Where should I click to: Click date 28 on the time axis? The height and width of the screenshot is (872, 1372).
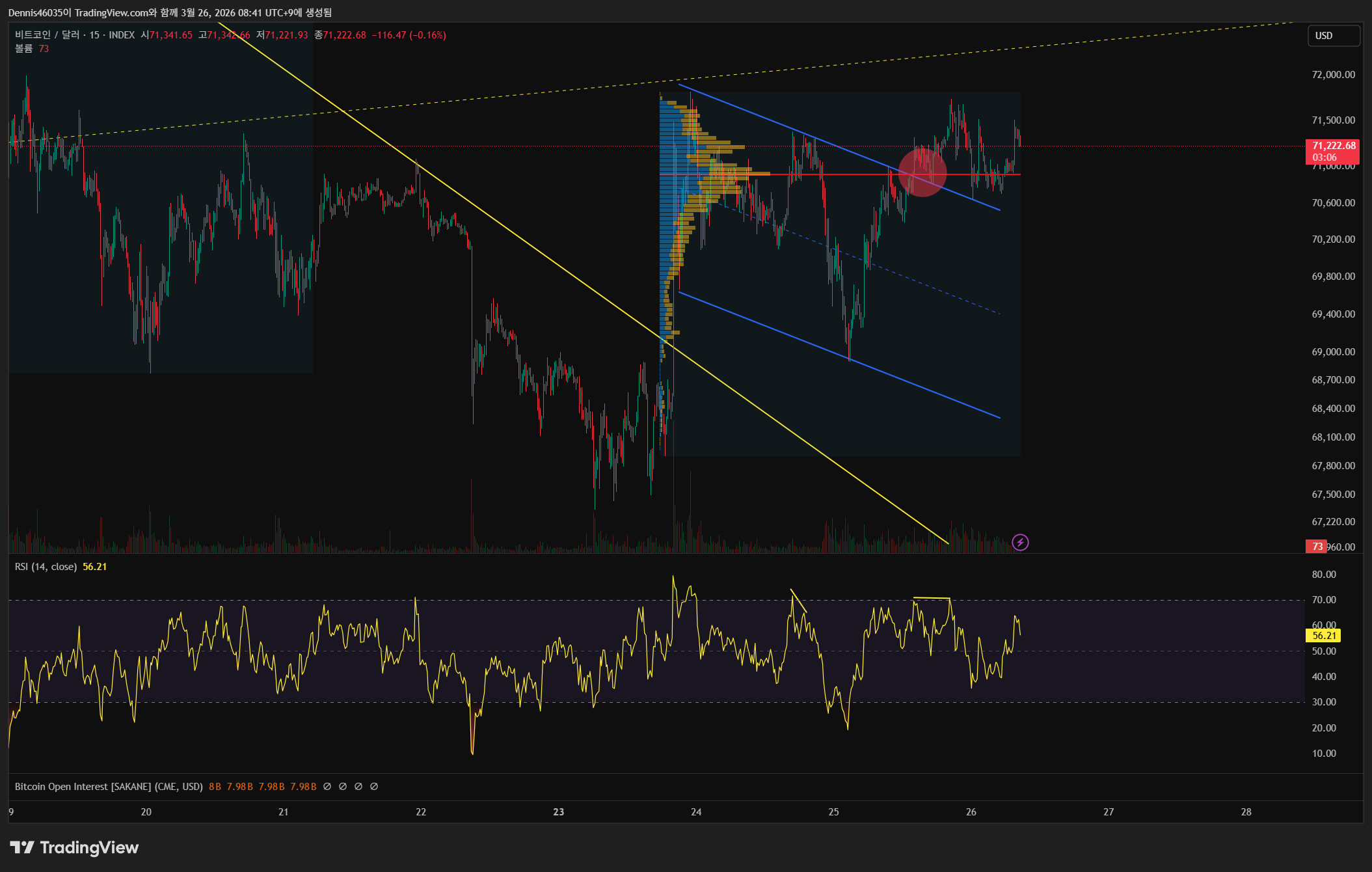(x=1246, y=812)
